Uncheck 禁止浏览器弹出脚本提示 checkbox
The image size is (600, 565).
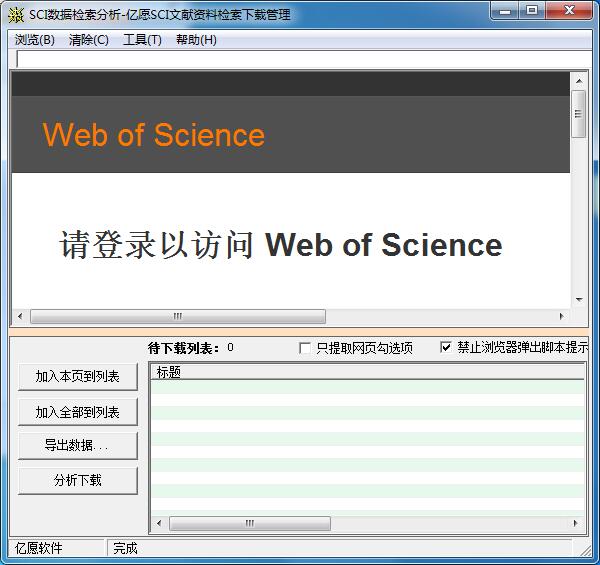(446, 347)
